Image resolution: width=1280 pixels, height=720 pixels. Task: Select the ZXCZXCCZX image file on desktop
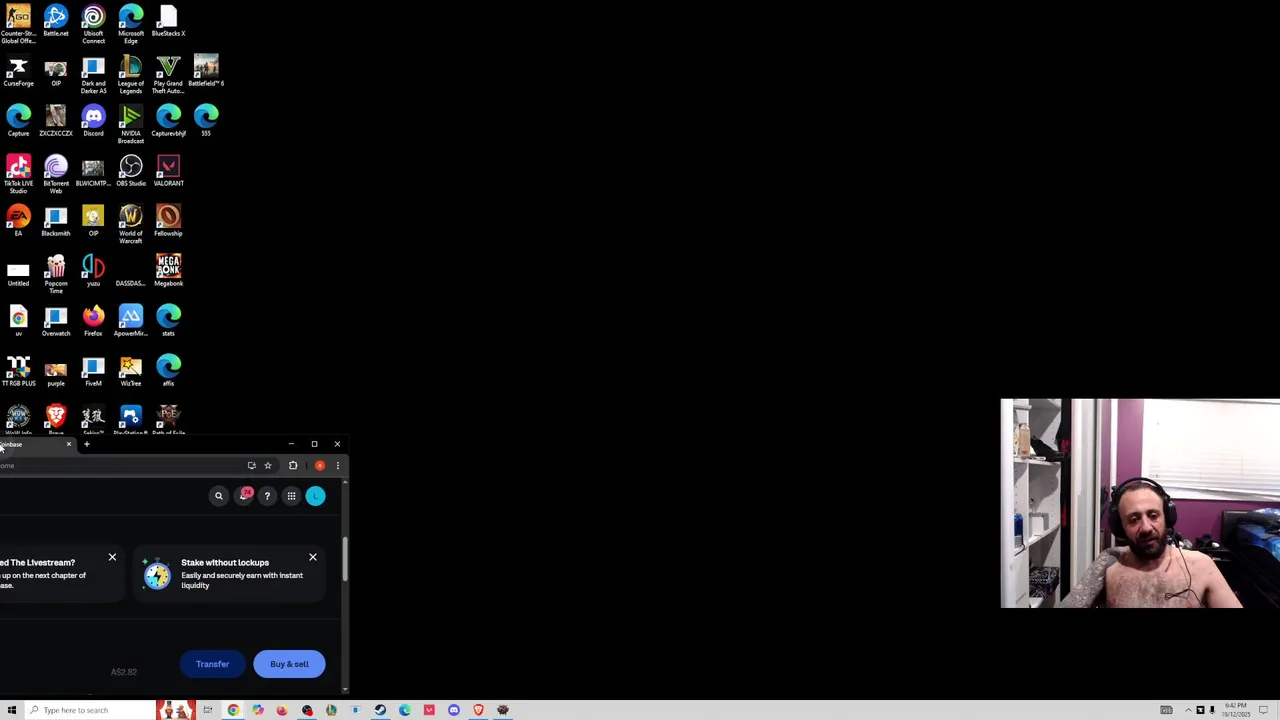pyautogui.click(x=56, y=121)
